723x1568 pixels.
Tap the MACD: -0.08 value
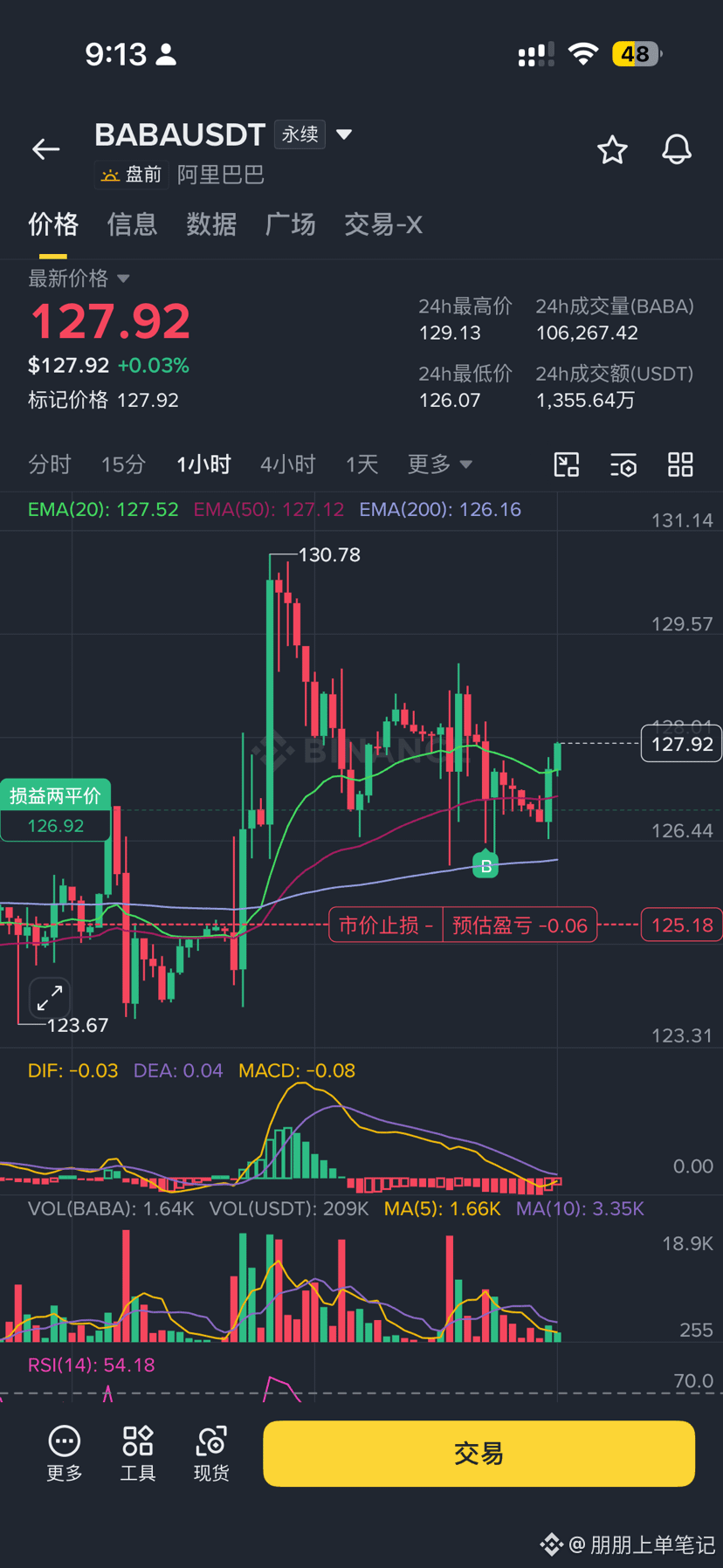point(297,1070)
